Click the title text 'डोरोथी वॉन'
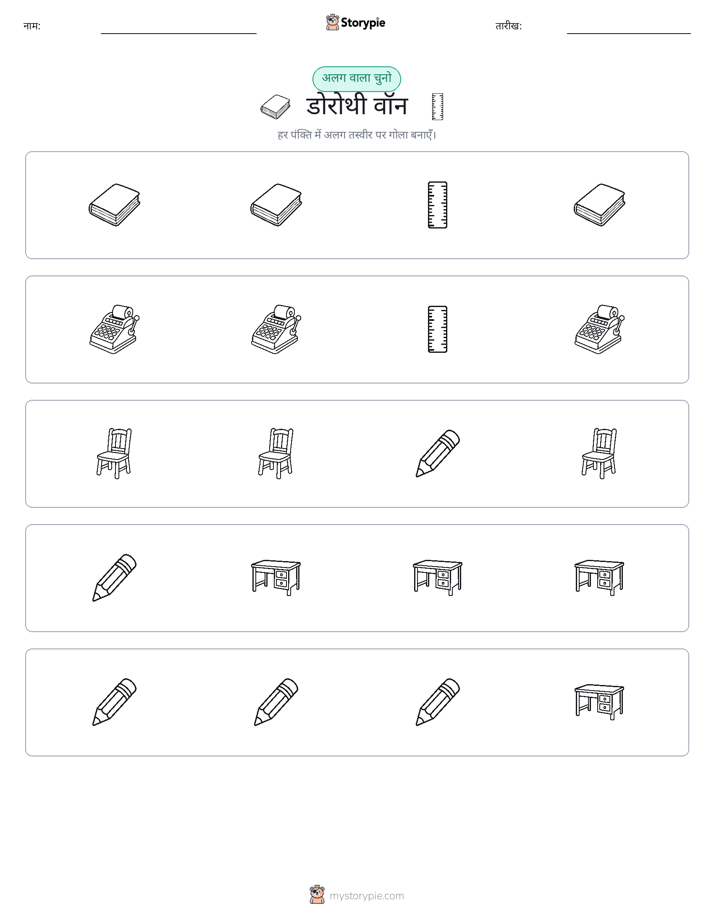 [357, 107]
